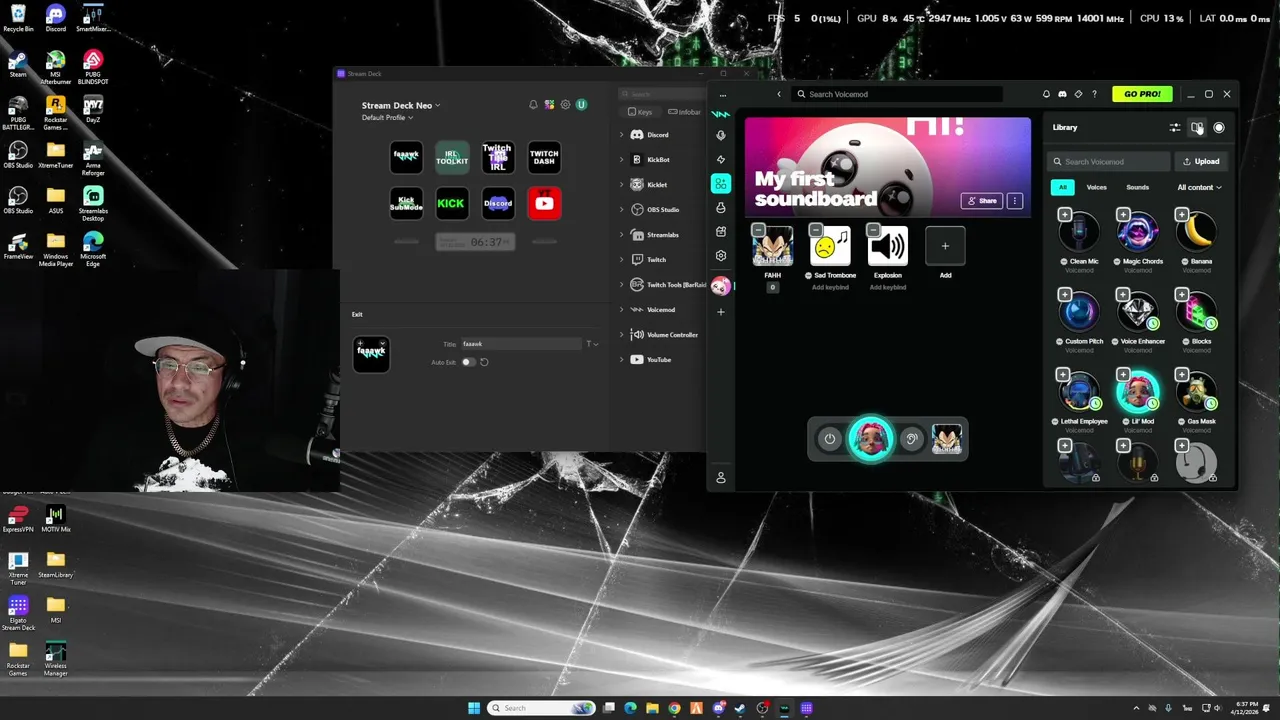
Task: Switch to Sounds tab in Library
Action: pyautogui.click(x=1138, y=187)
